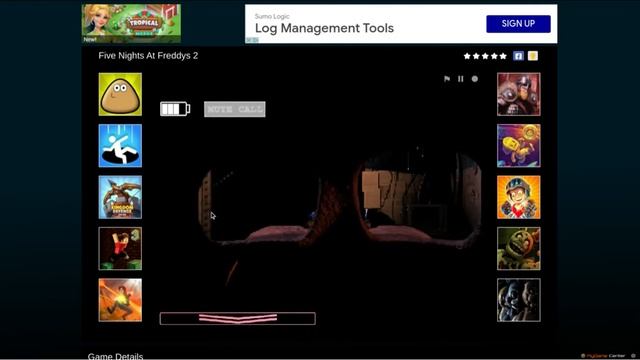Screen dimensions: 640x360
Task: Open the orange running adventurer game thumbnail
Action: tap(120, 300)
